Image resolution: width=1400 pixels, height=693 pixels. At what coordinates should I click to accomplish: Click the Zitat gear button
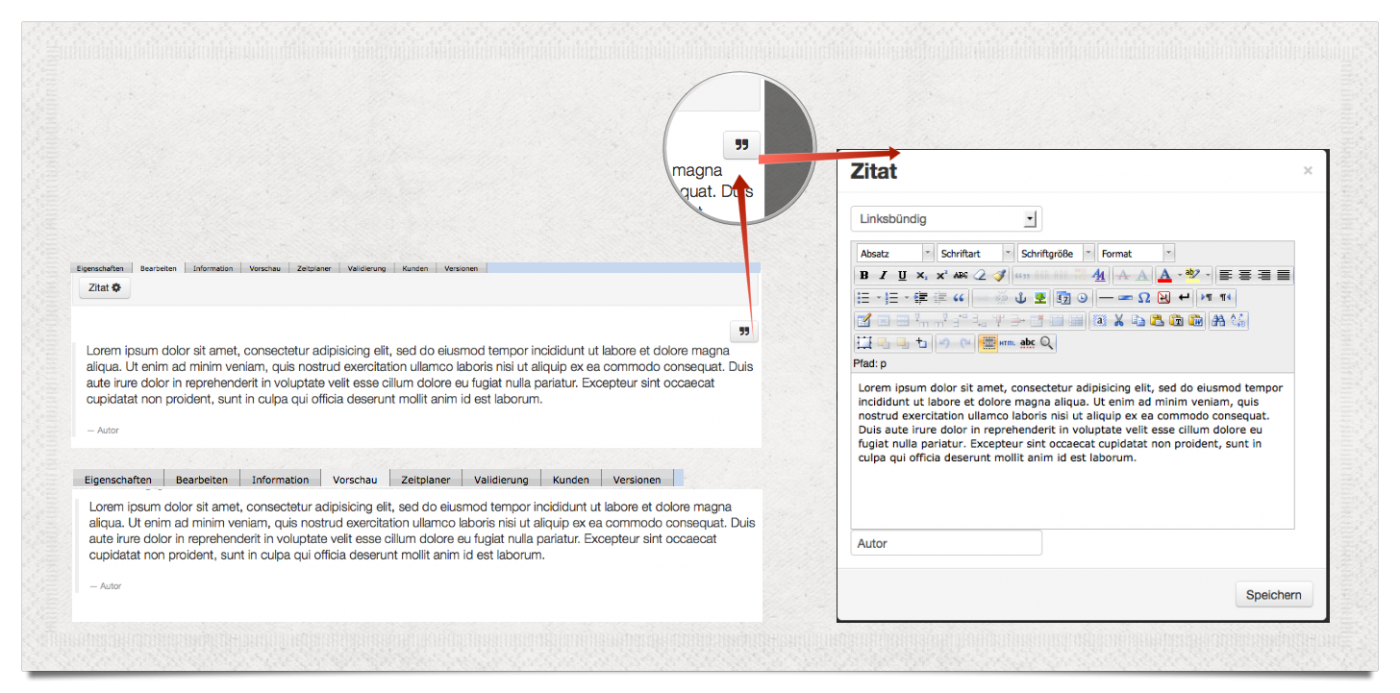pos(104,288)
